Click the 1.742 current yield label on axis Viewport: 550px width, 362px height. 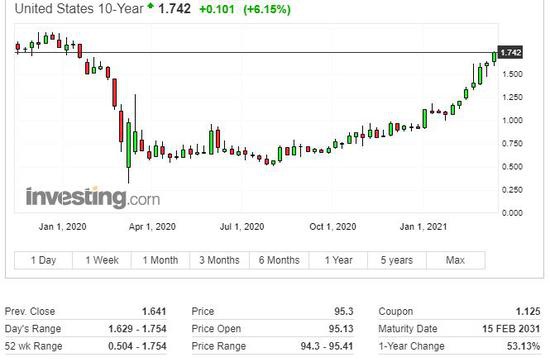click(x=510, y=53)
